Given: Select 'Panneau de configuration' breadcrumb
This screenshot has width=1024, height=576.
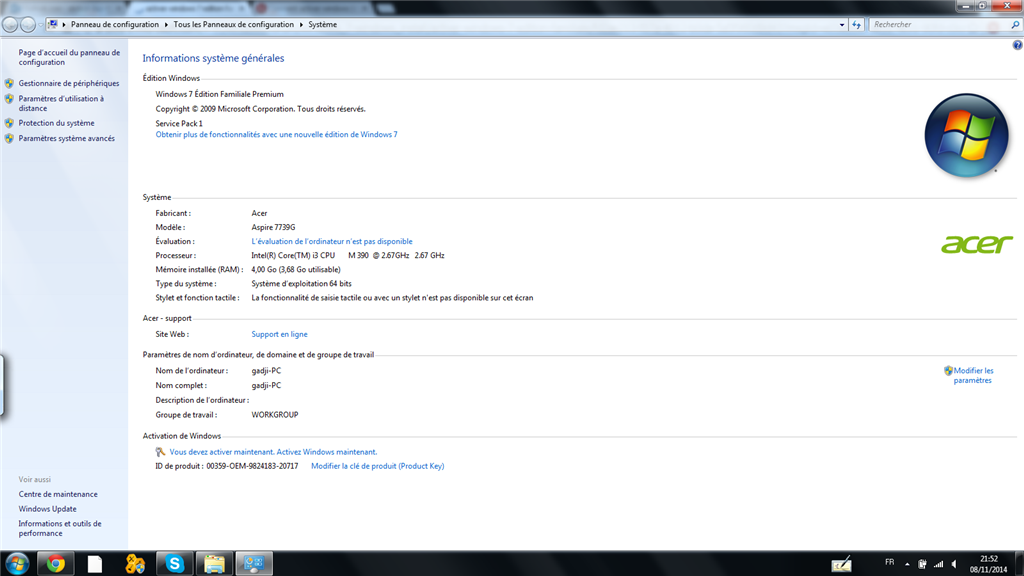Looking at the screenshot, I should [x=115, y=25].
